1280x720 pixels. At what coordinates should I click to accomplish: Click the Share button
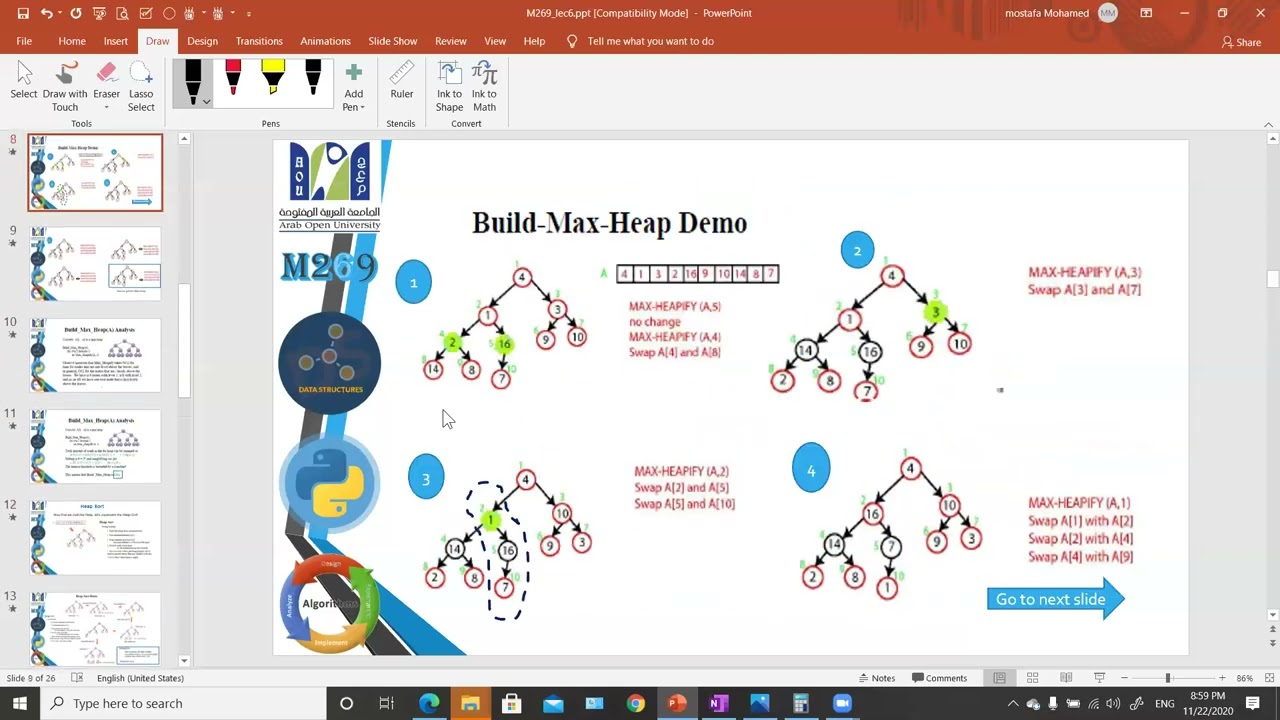1241,42
